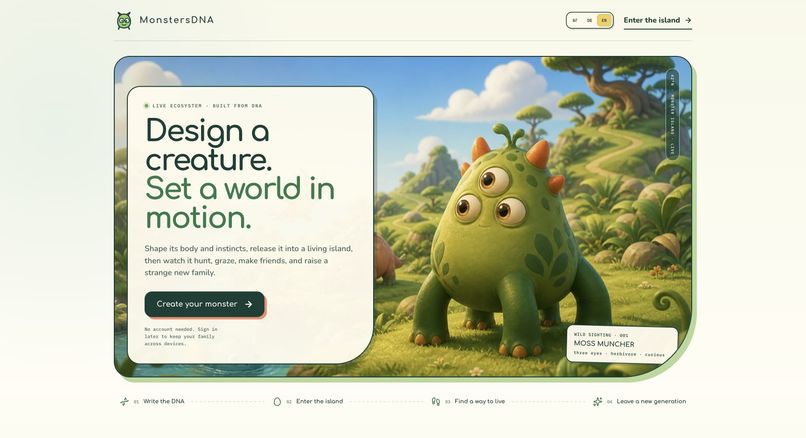Viewport: 806px width, 438px height.
Task: Click the Find a way to live step label
Action: (x=480, y=402)
